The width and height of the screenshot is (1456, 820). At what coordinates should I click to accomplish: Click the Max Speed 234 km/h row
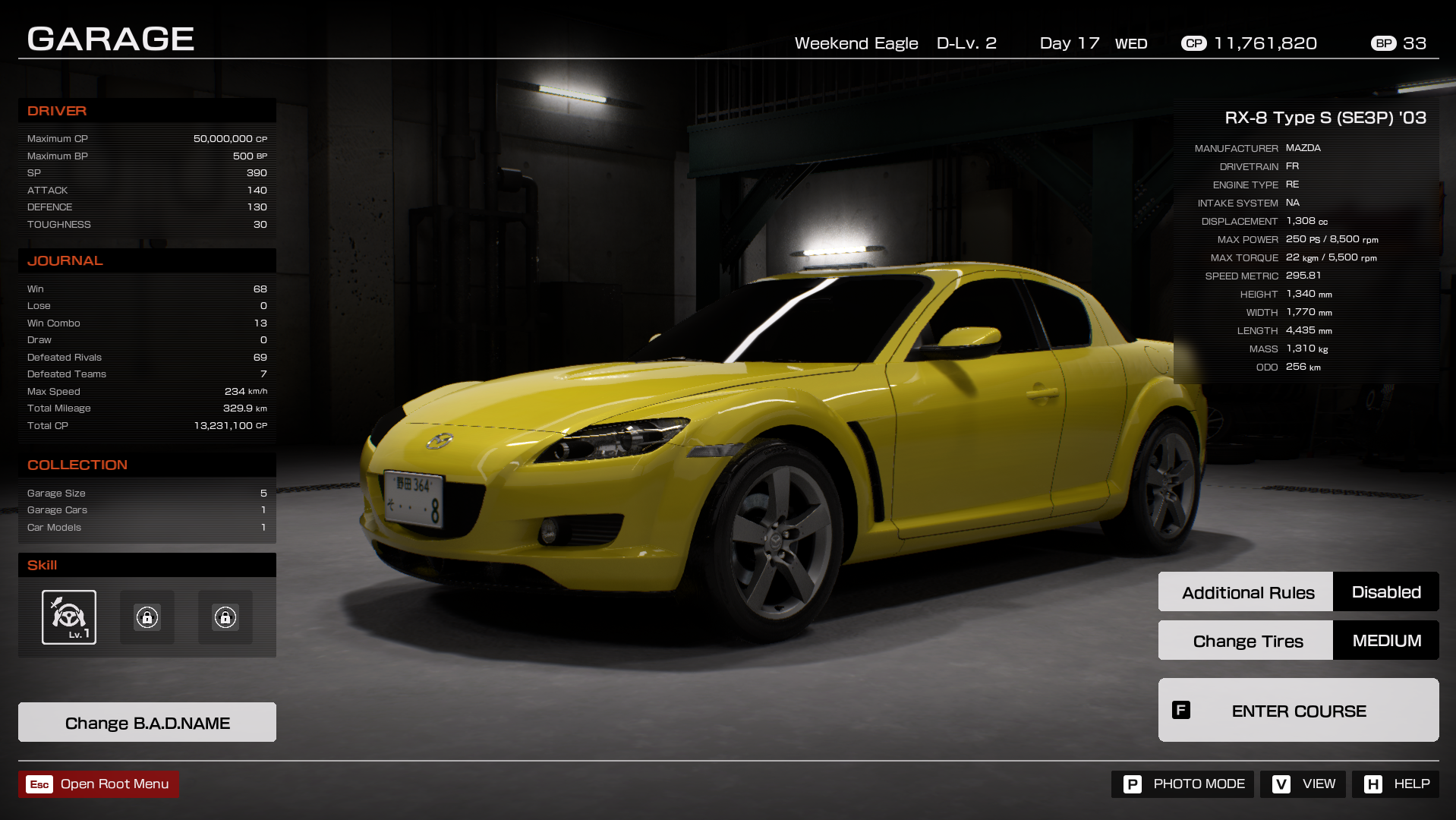pyautogui.click(x=147, y=391)
